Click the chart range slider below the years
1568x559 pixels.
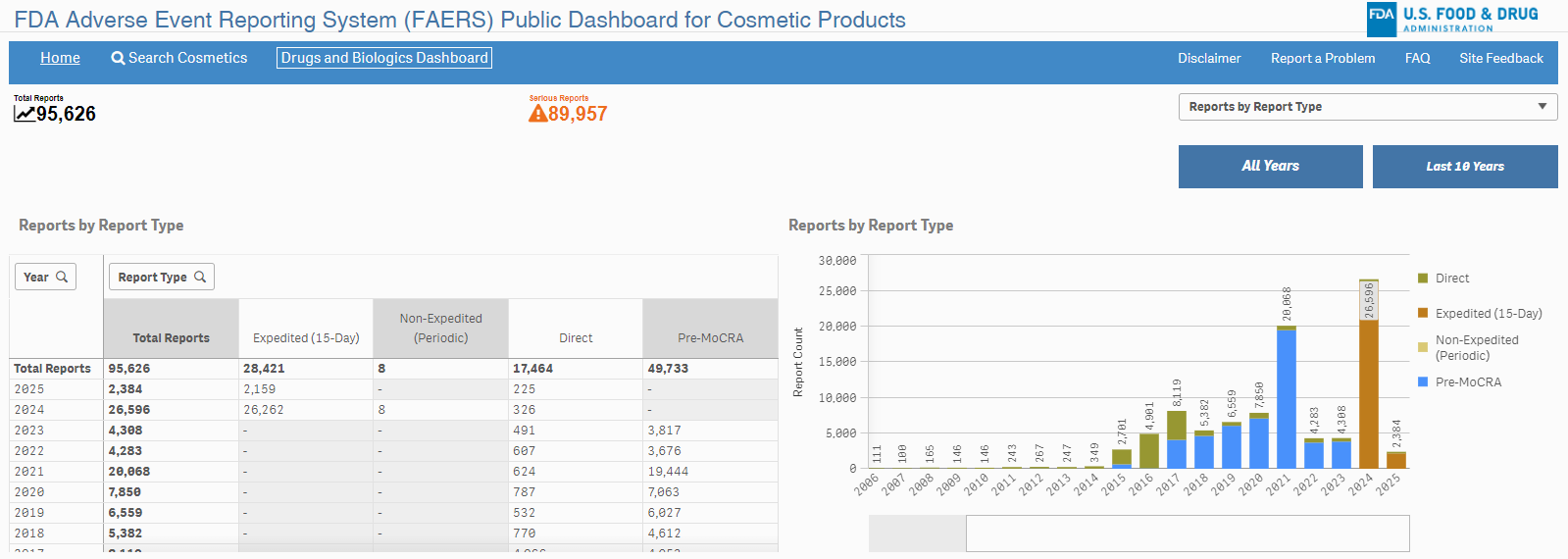point(1187,534)
